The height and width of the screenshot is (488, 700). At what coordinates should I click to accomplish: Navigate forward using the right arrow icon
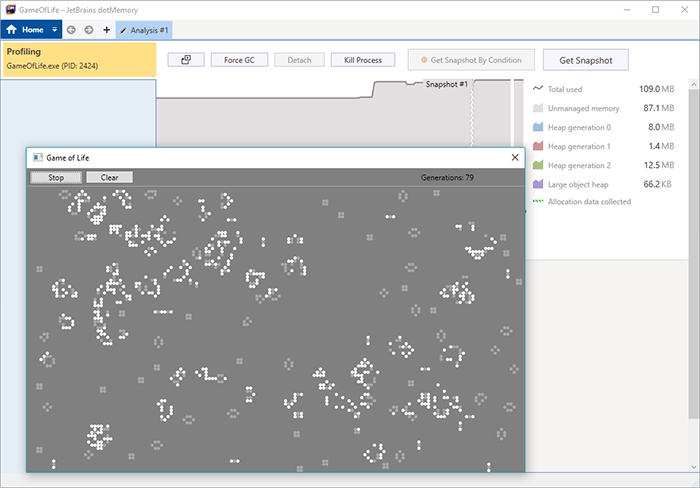tap(89, 30)
